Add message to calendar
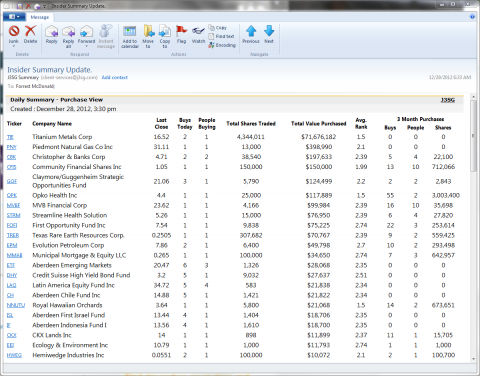Image resolution: width=480 pixels, height=376 pixels. [130, 36]
